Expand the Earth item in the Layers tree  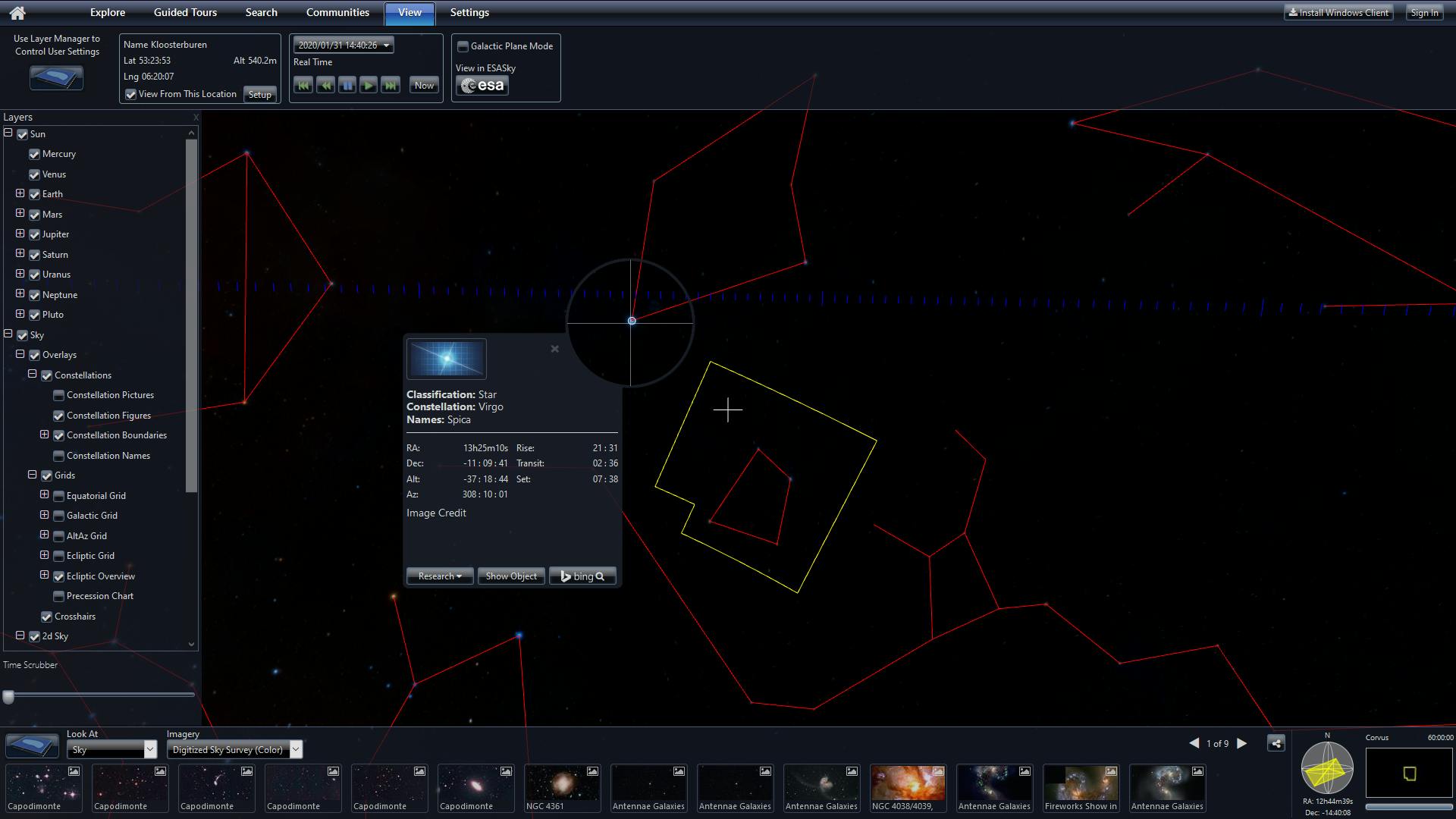[x=20, y=193]
